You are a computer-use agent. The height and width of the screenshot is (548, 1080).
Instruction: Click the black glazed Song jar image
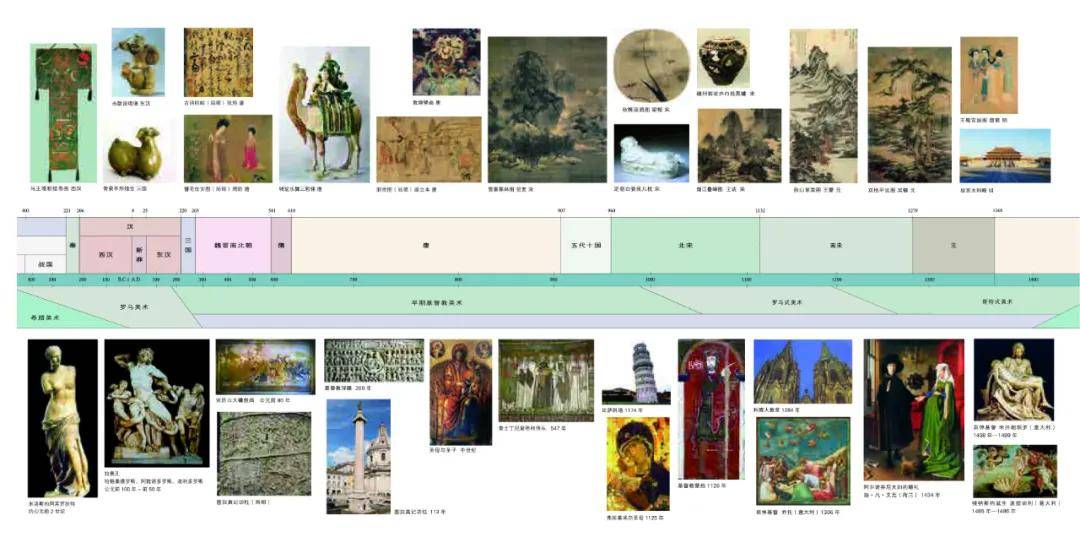(x=723, y=58)
